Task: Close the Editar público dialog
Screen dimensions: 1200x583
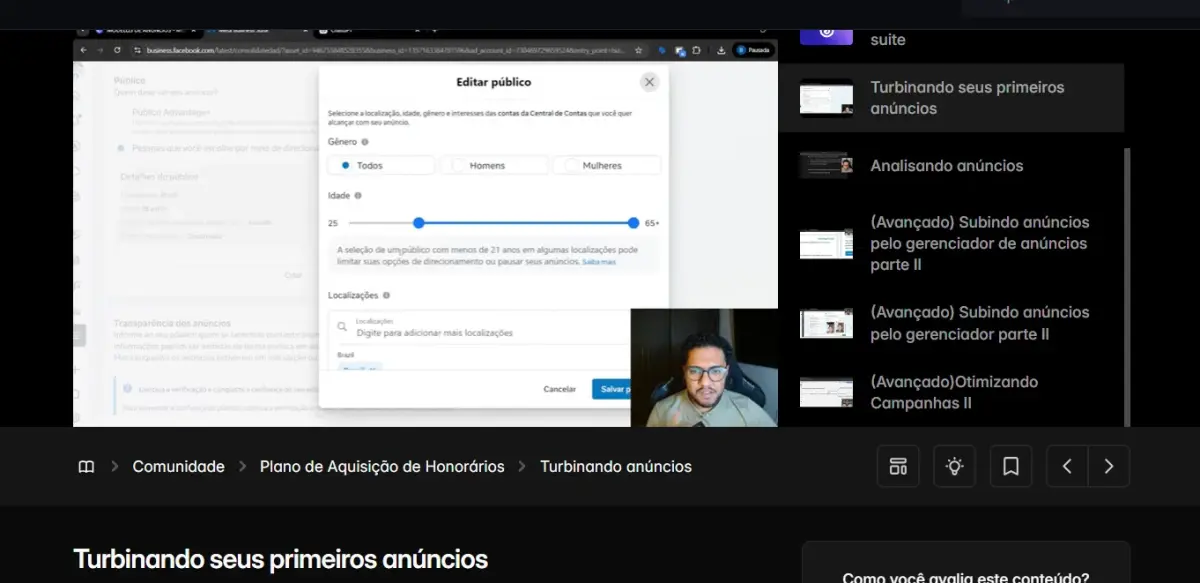Action: [650, 82]
